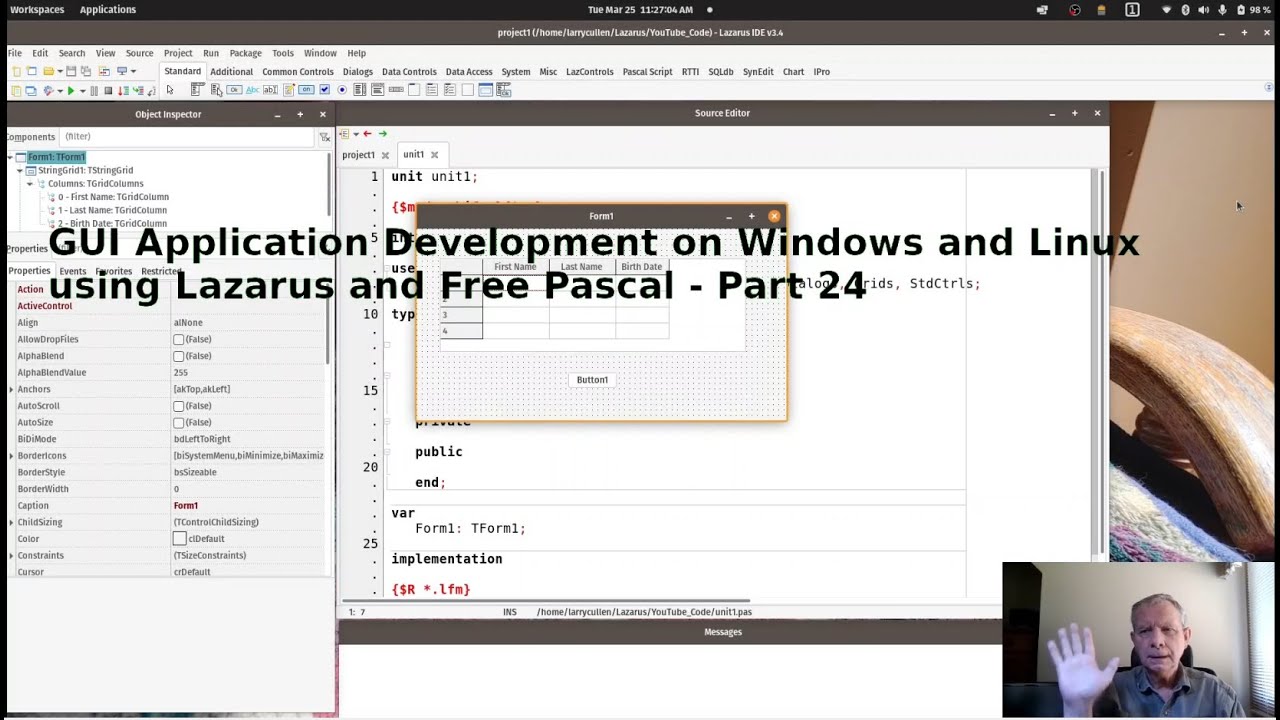Toggle the AutoSize checkbox
The height and width of the screenshot is (720, 1280).
pyautogui.click(x=179, y=422)
